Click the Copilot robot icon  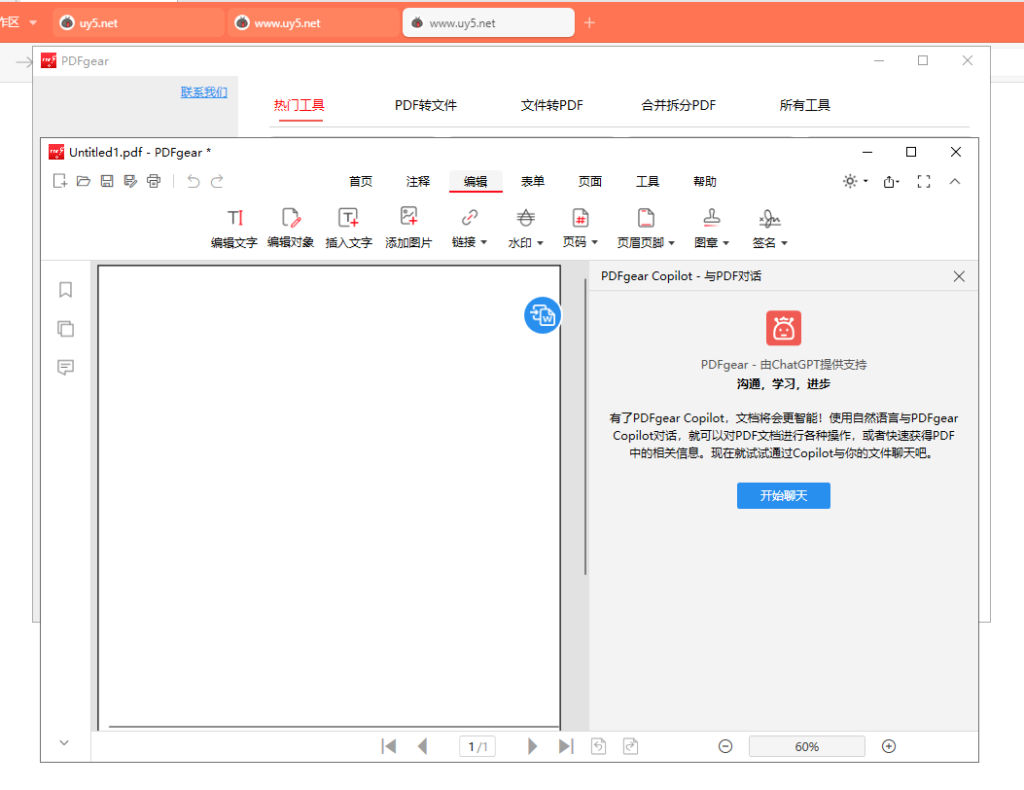coord(784,328)
